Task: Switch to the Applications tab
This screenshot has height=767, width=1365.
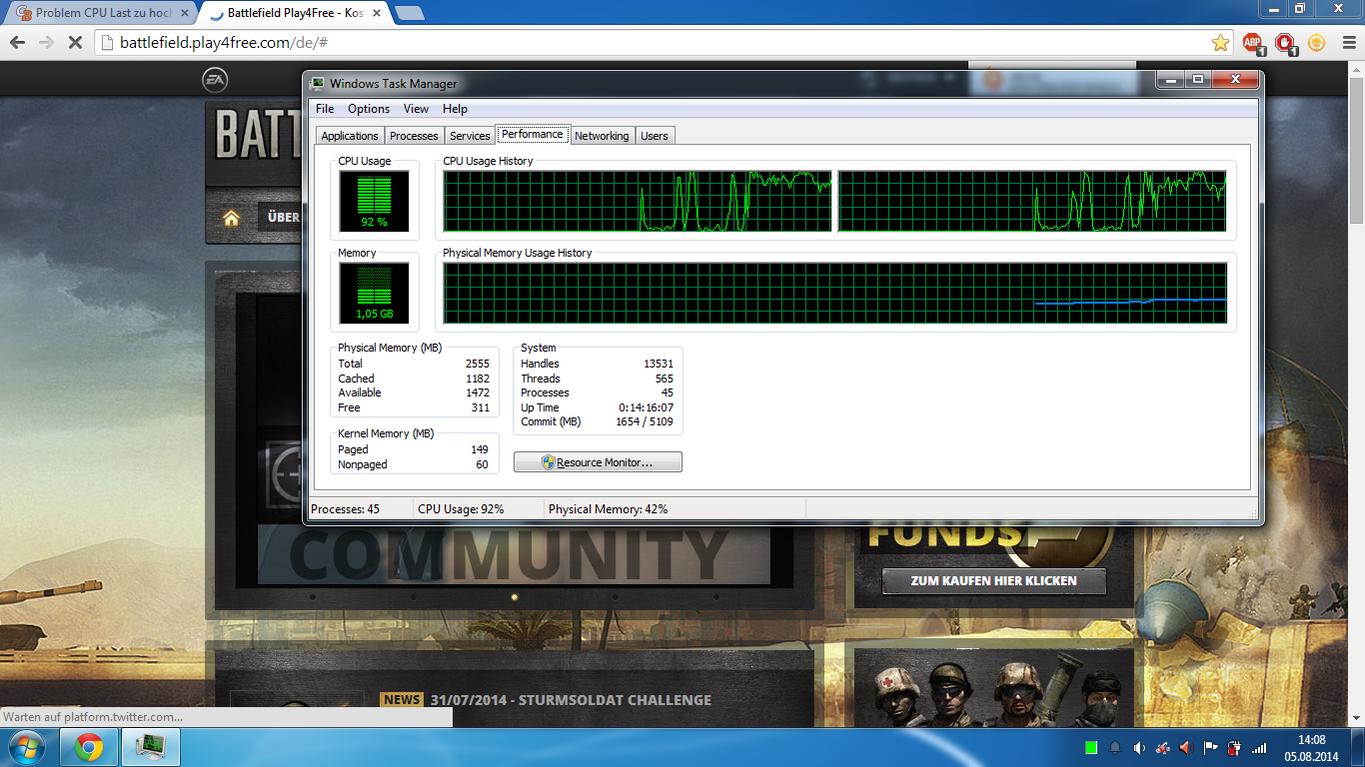Action: click(350, 136)
